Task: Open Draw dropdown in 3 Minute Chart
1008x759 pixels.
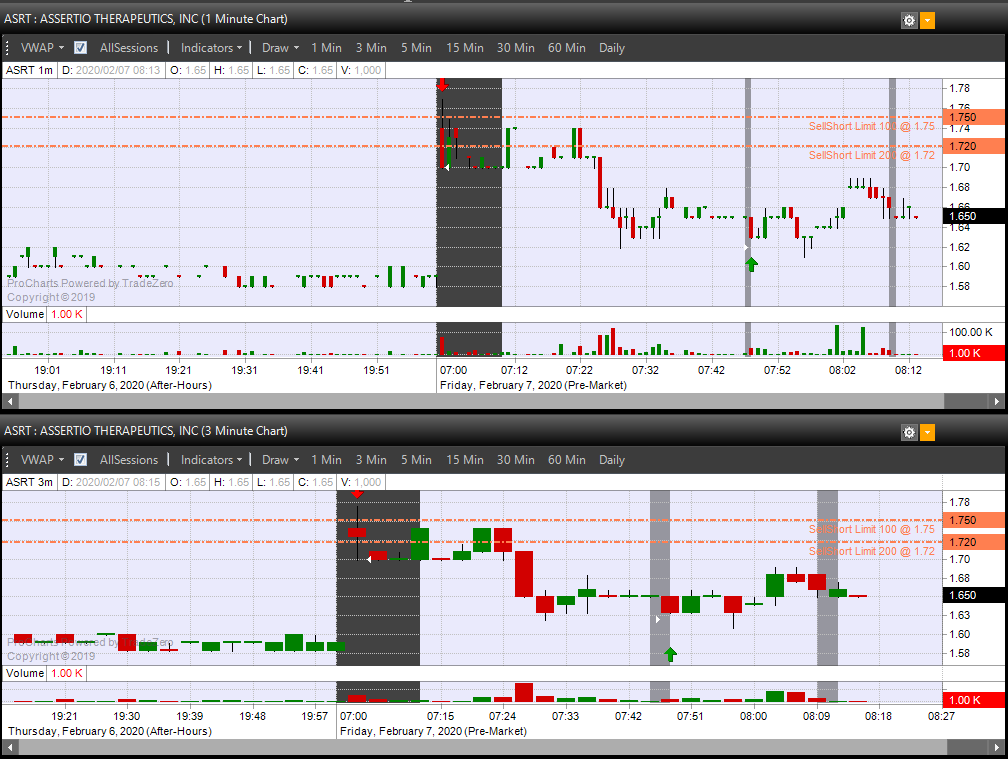Action: pyautogui.click(x=280, y=460)
